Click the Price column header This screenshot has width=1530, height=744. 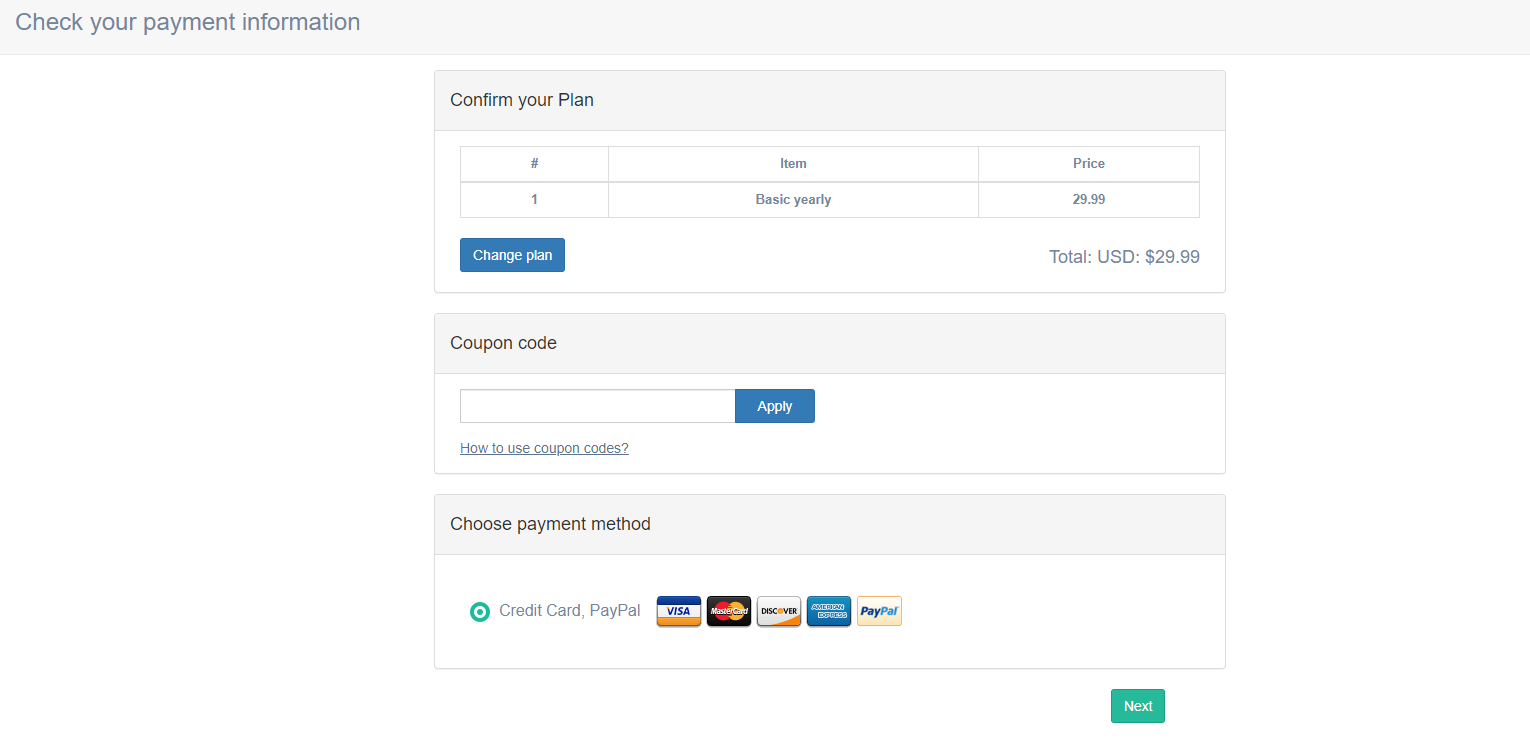tap(1088, 163)
